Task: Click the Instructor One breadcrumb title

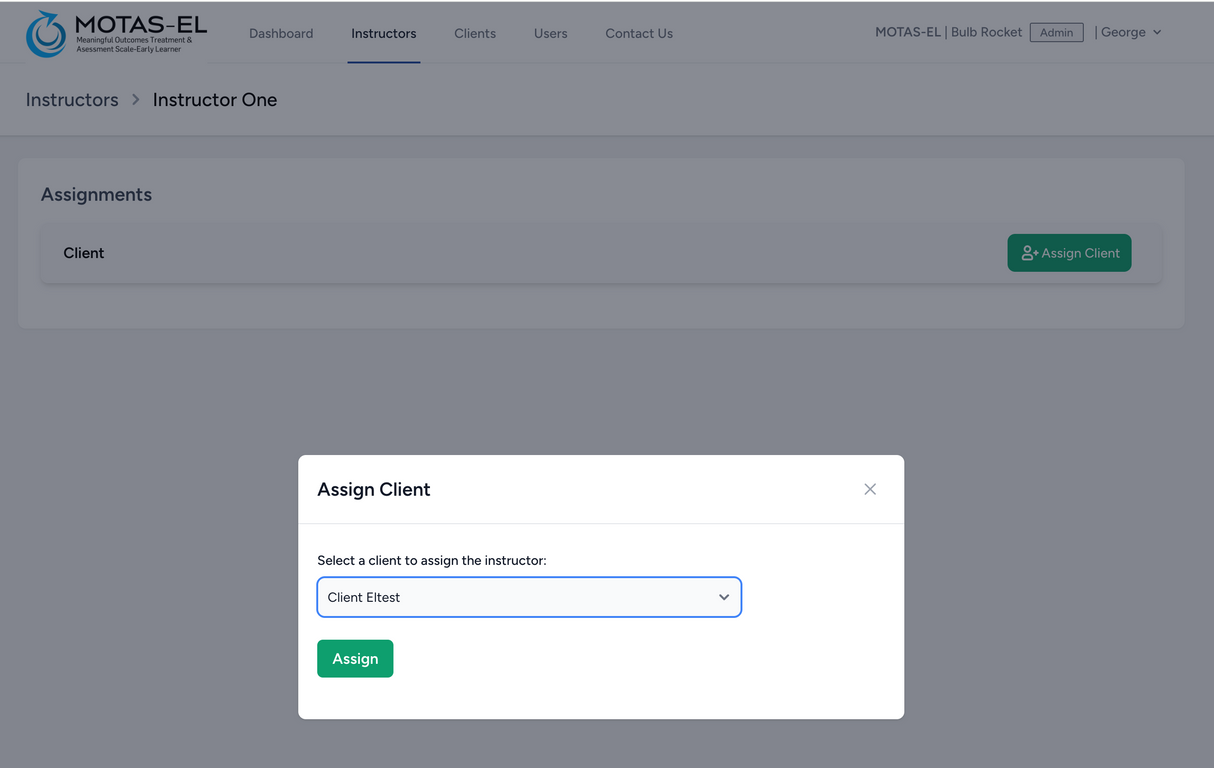Action: pos(215,100)
